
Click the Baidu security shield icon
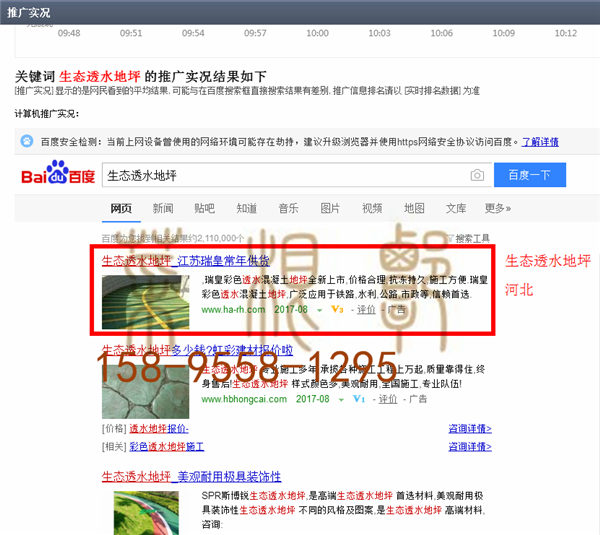click(27, 141)
